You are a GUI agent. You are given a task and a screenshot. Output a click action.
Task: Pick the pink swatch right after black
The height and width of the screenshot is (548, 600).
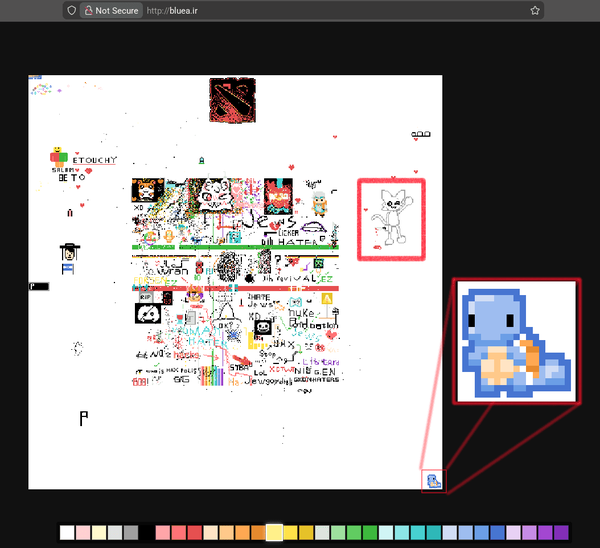point(163,532)
